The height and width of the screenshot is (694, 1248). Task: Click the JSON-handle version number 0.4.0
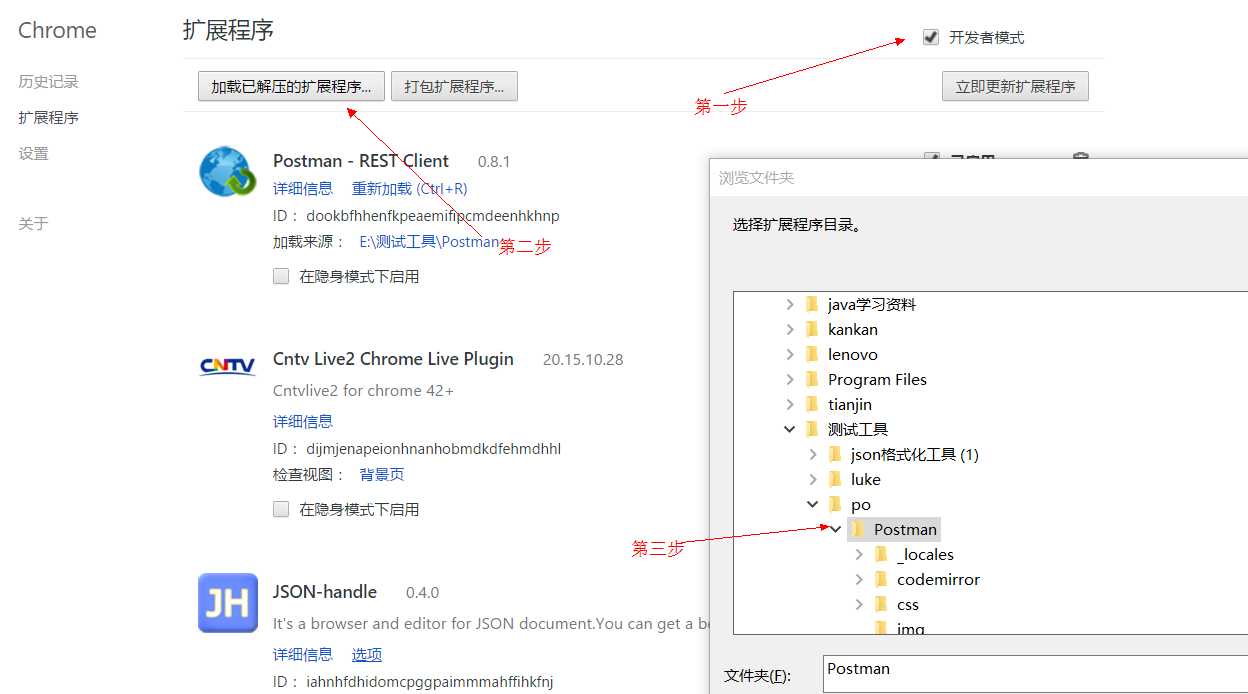point(422,593)
